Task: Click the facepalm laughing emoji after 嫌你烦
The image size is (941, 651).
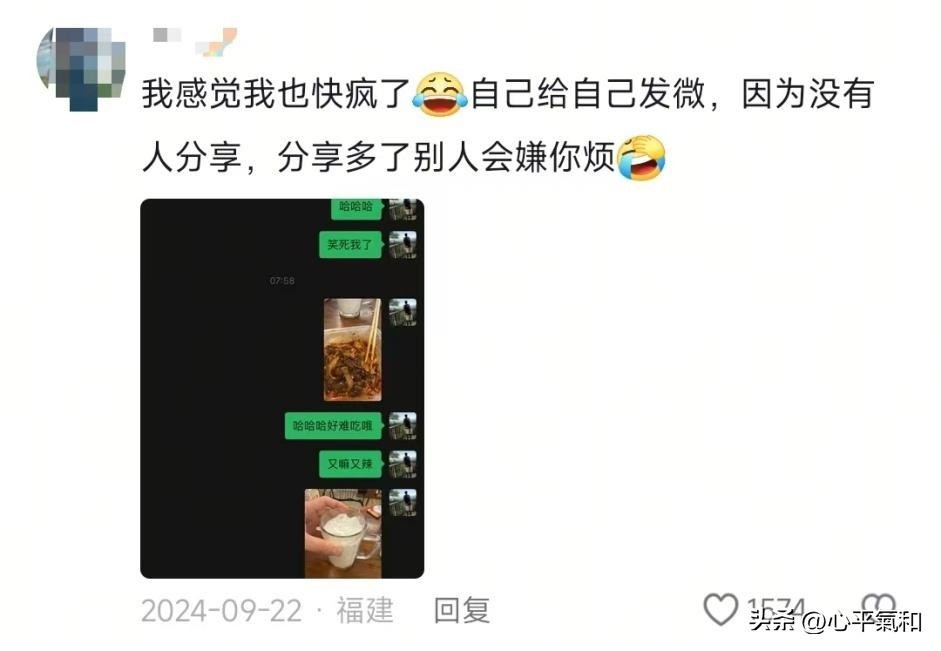Action: [x=642, y=158]
